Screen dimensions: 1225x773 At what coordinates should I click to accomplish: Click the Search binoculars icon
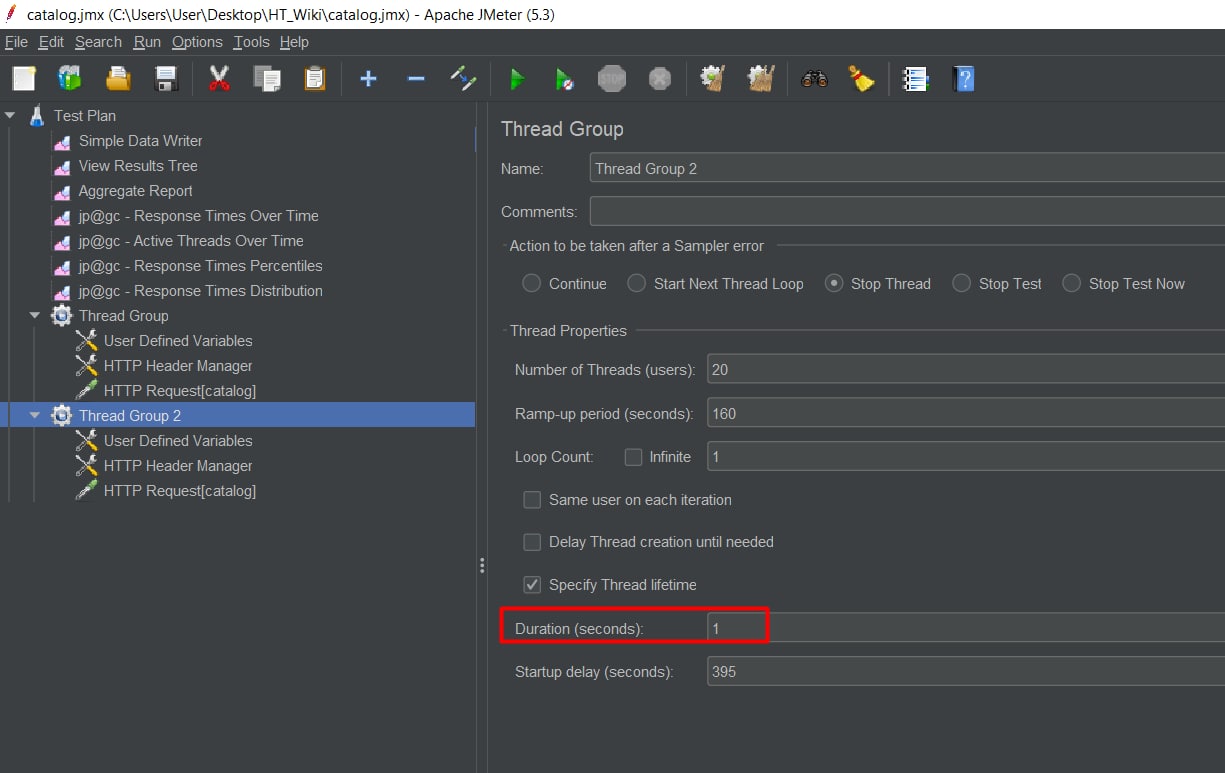point(814,78)
